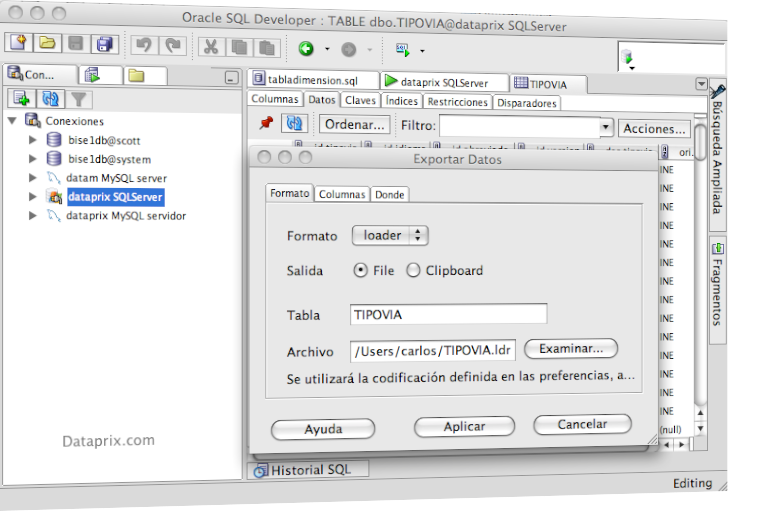Click the Ayuda button
This screenshot has height=511, width=757.
click(x=323, y=429)
